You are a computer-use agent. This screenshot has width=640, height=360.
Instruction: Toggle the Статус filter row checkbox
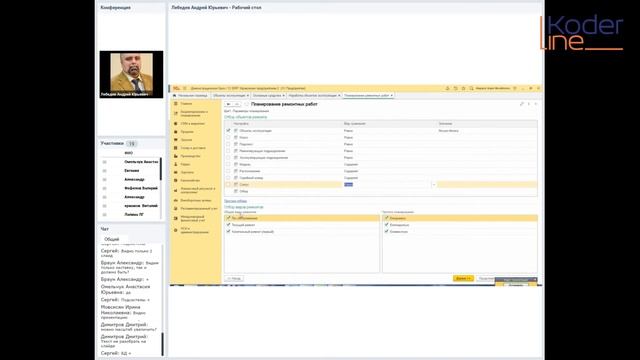coord(228,184)
